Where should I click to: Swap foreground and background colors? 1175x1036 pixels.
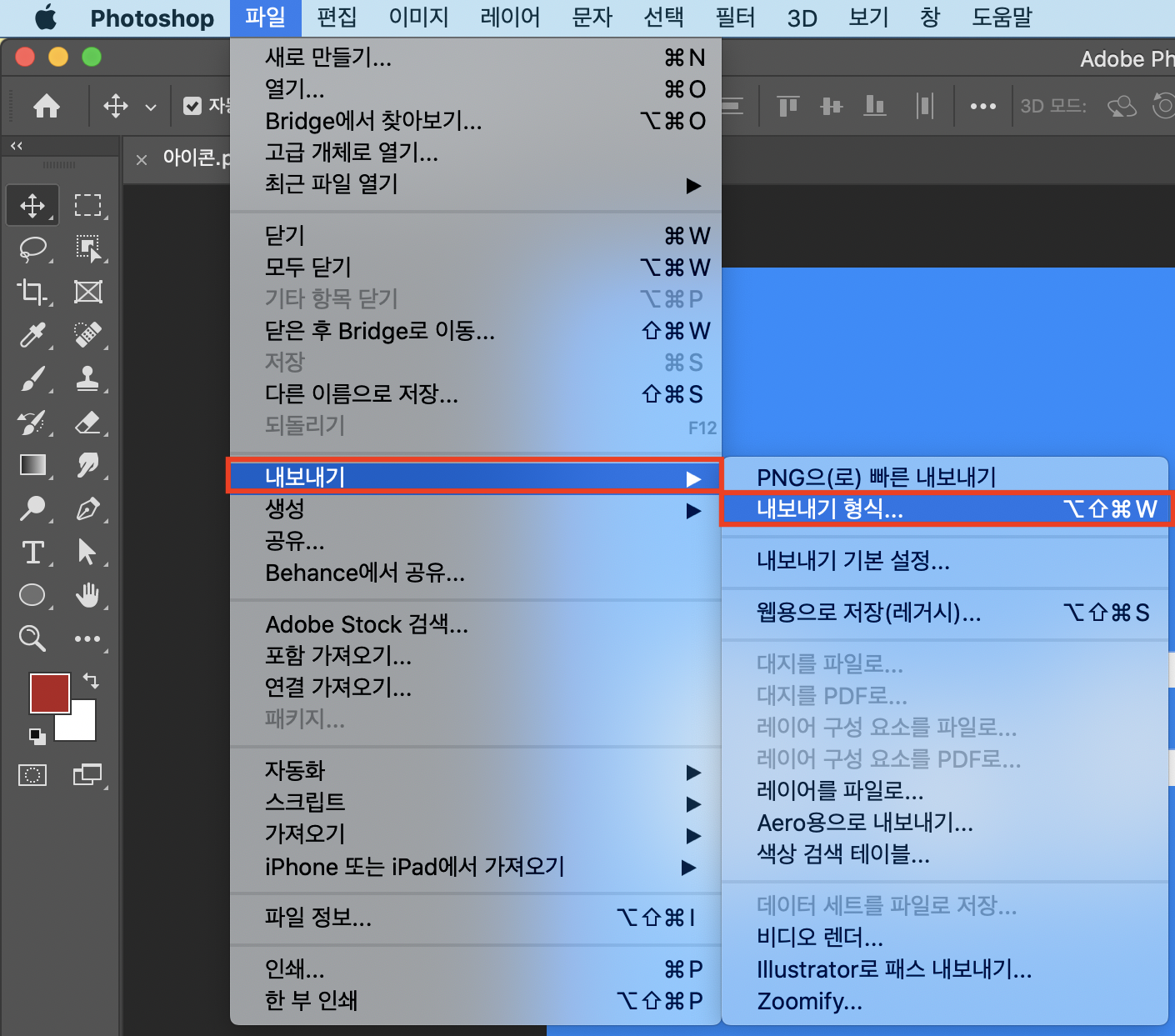click(x=91, y=681)
